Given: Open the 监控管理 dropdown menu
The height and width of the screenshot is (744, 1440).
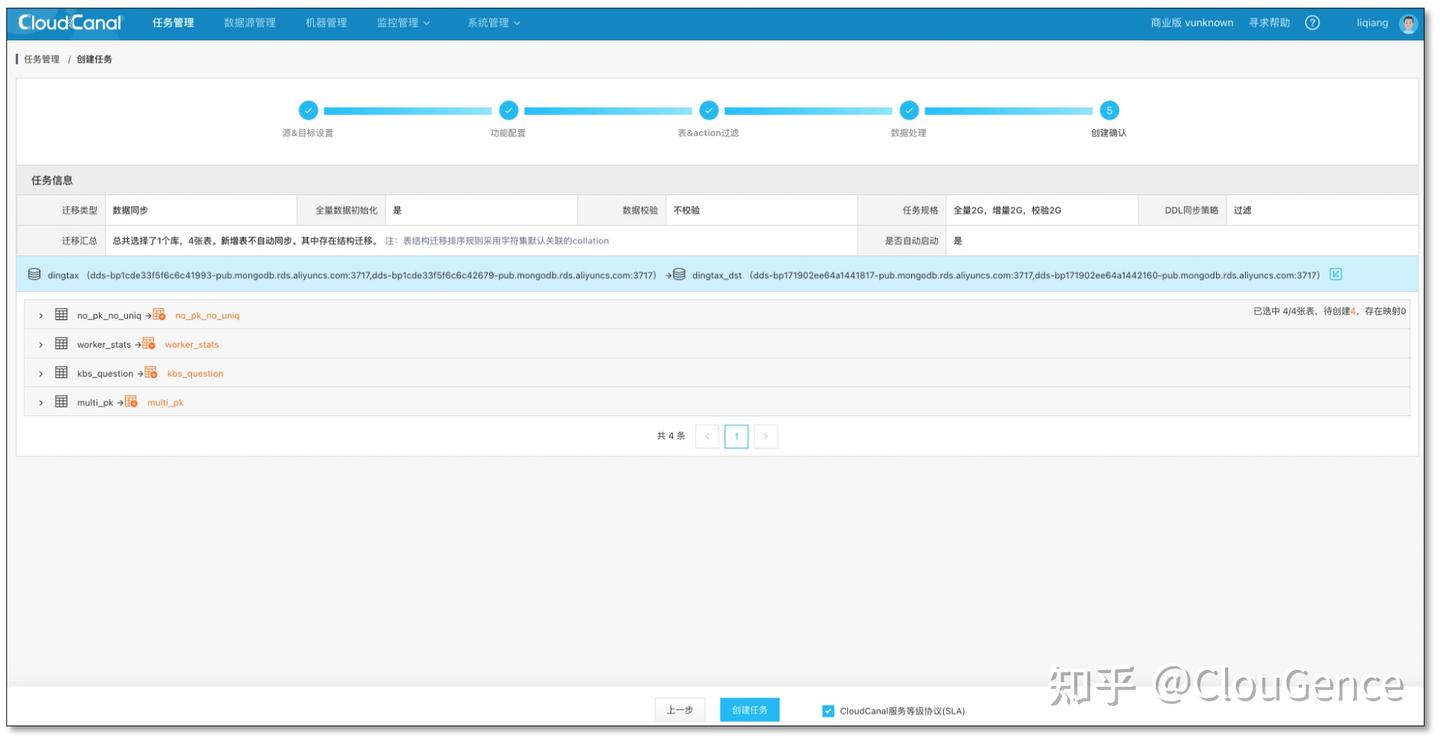Looking at the screenshot, I should [x=399, y=22].
